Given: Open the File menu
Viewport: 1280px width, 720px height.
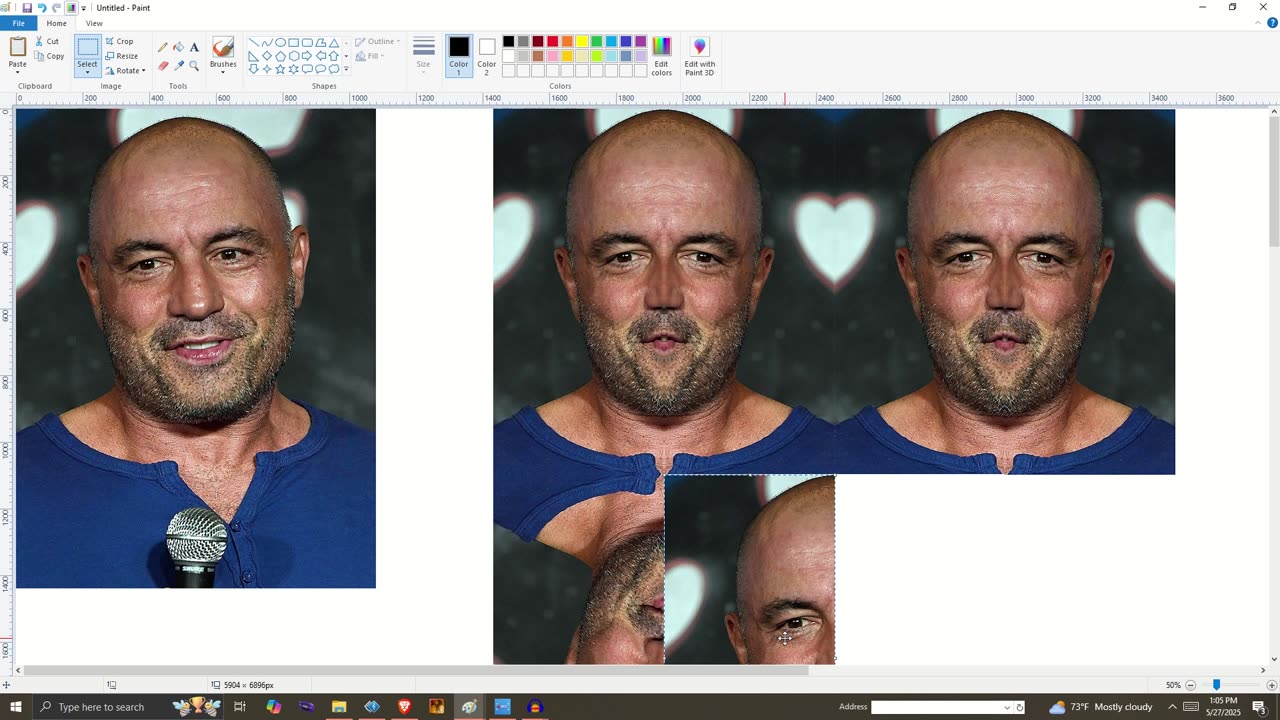Looking at the screenshot, I should click(x=18, y=23).
